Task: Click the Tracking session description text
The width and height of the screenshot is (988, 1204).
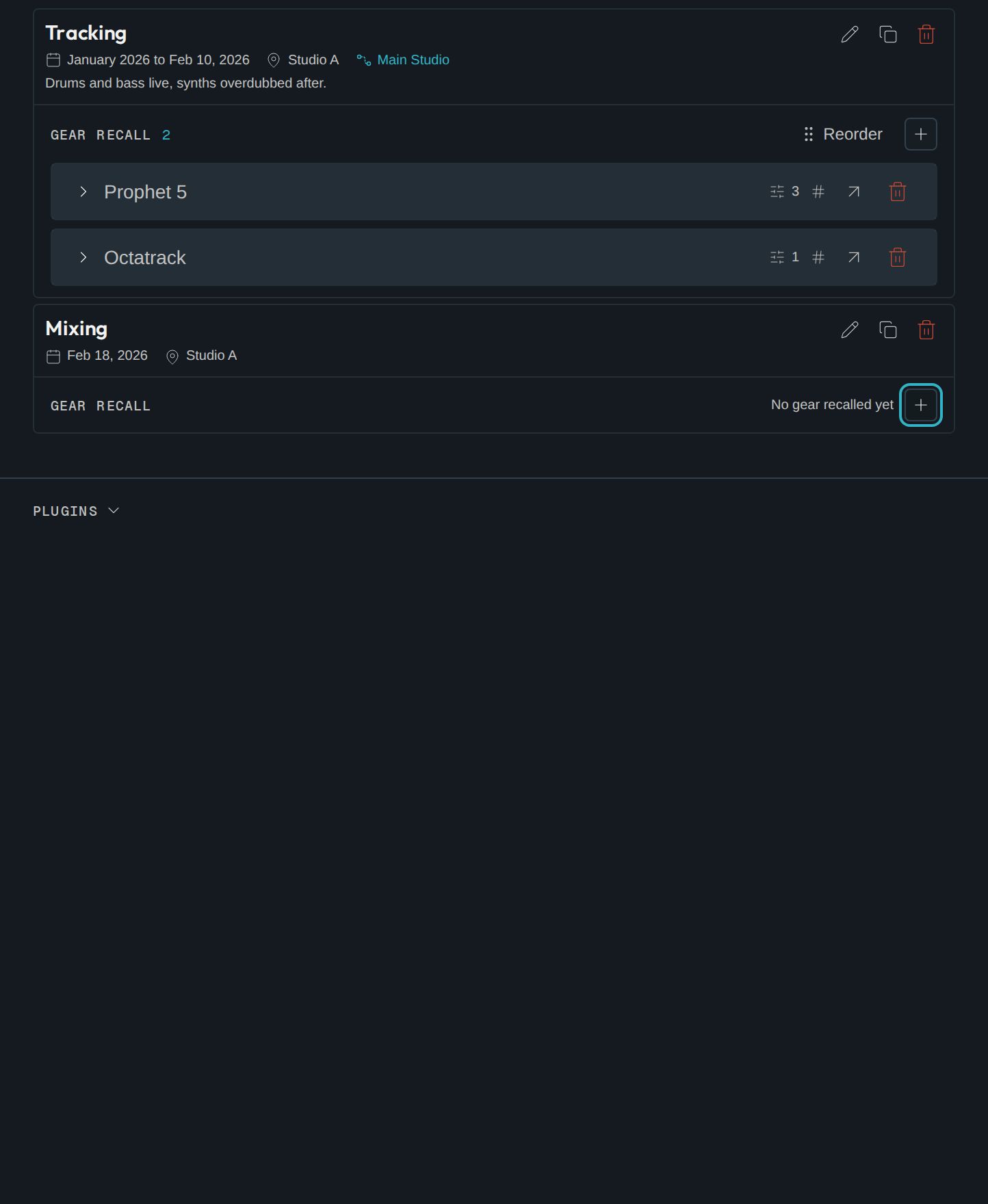Action: pyautogui.click(x=185, y=83)
